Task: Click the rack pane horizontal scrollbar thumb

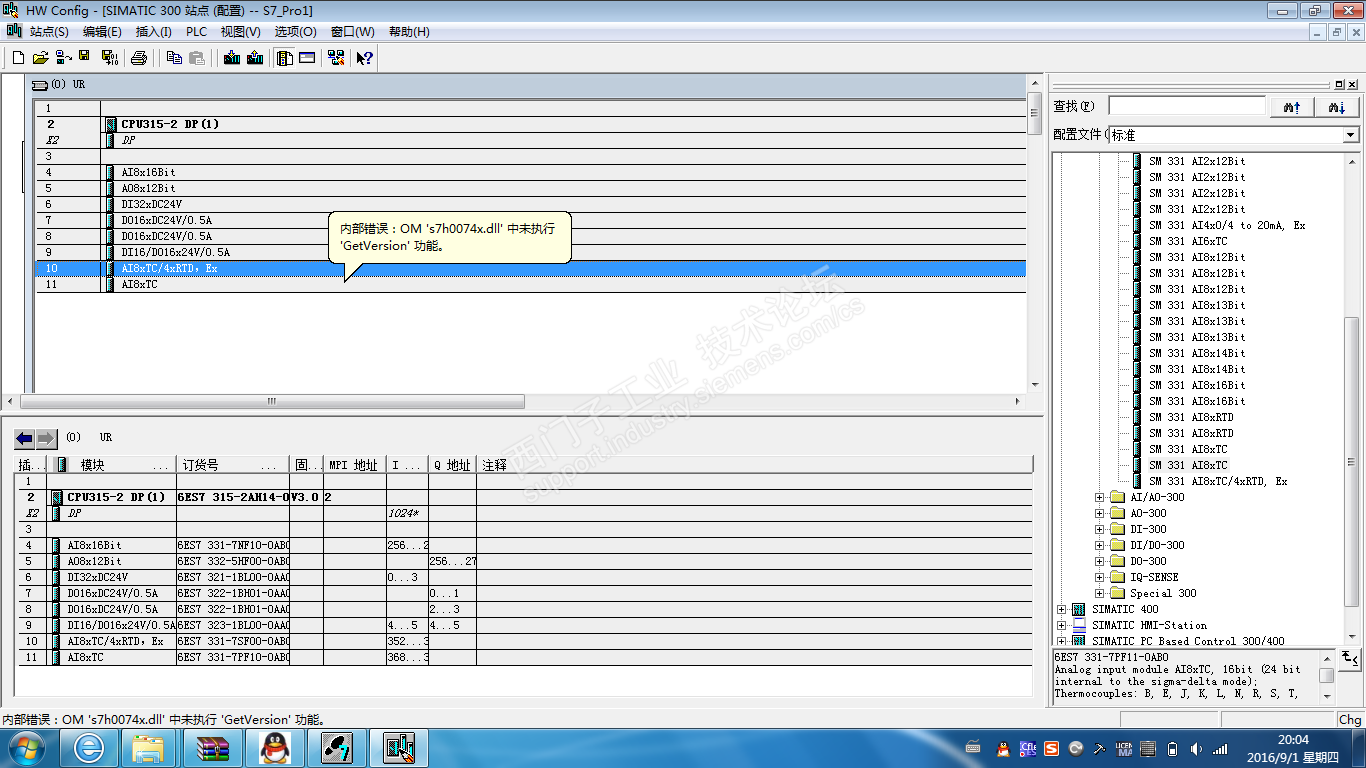Action: (271, 401)
